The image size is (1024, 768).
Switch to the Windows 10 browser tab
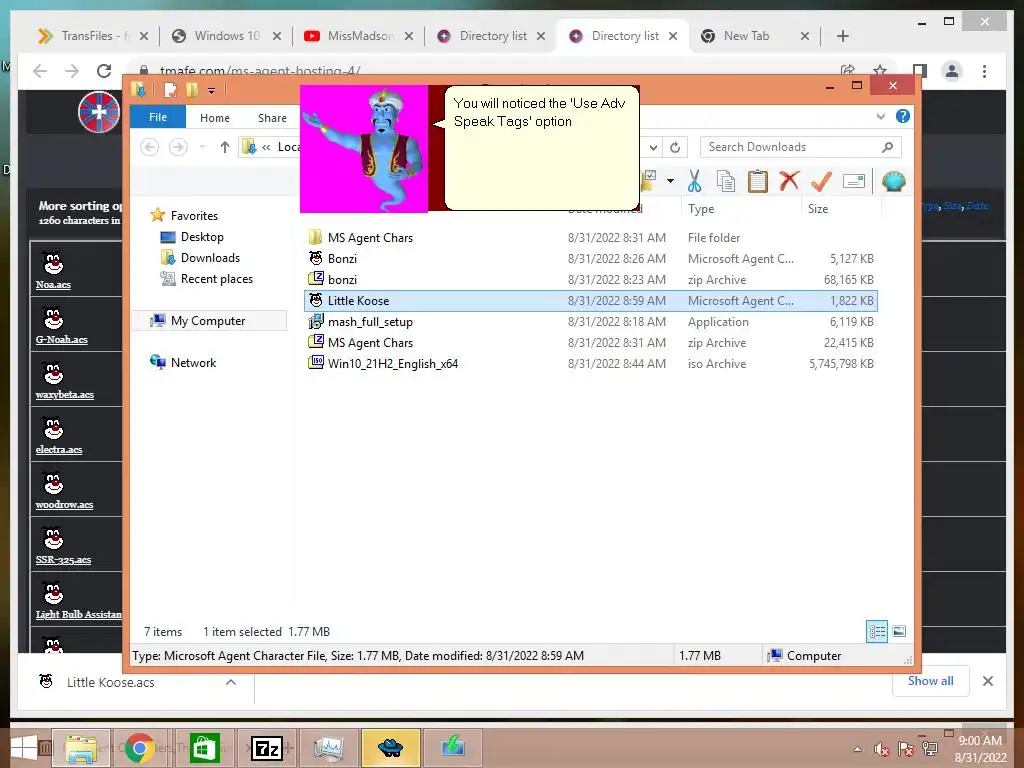click(226, 36)
